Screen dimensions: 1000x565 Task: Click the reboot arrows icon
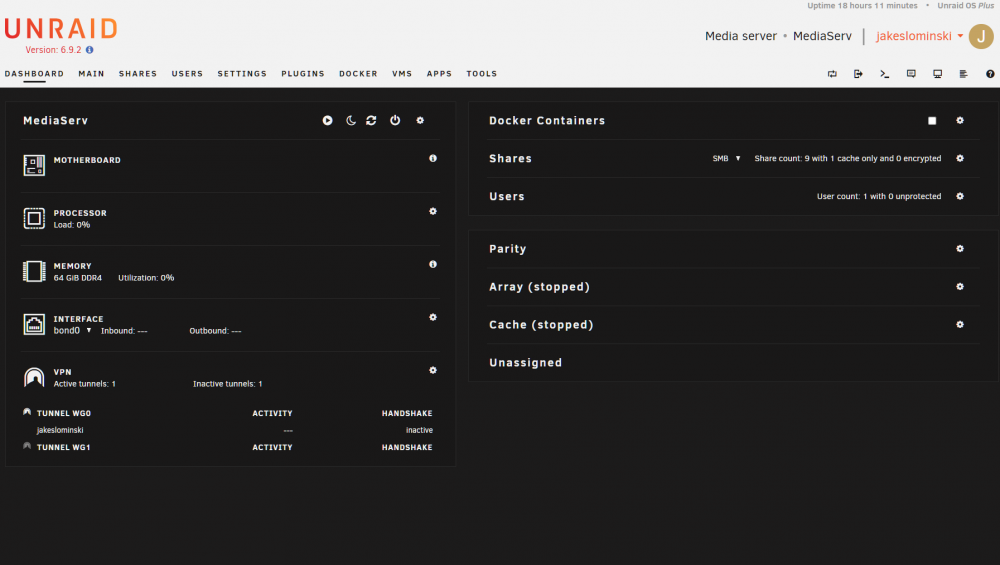click(x=371, y=121)
